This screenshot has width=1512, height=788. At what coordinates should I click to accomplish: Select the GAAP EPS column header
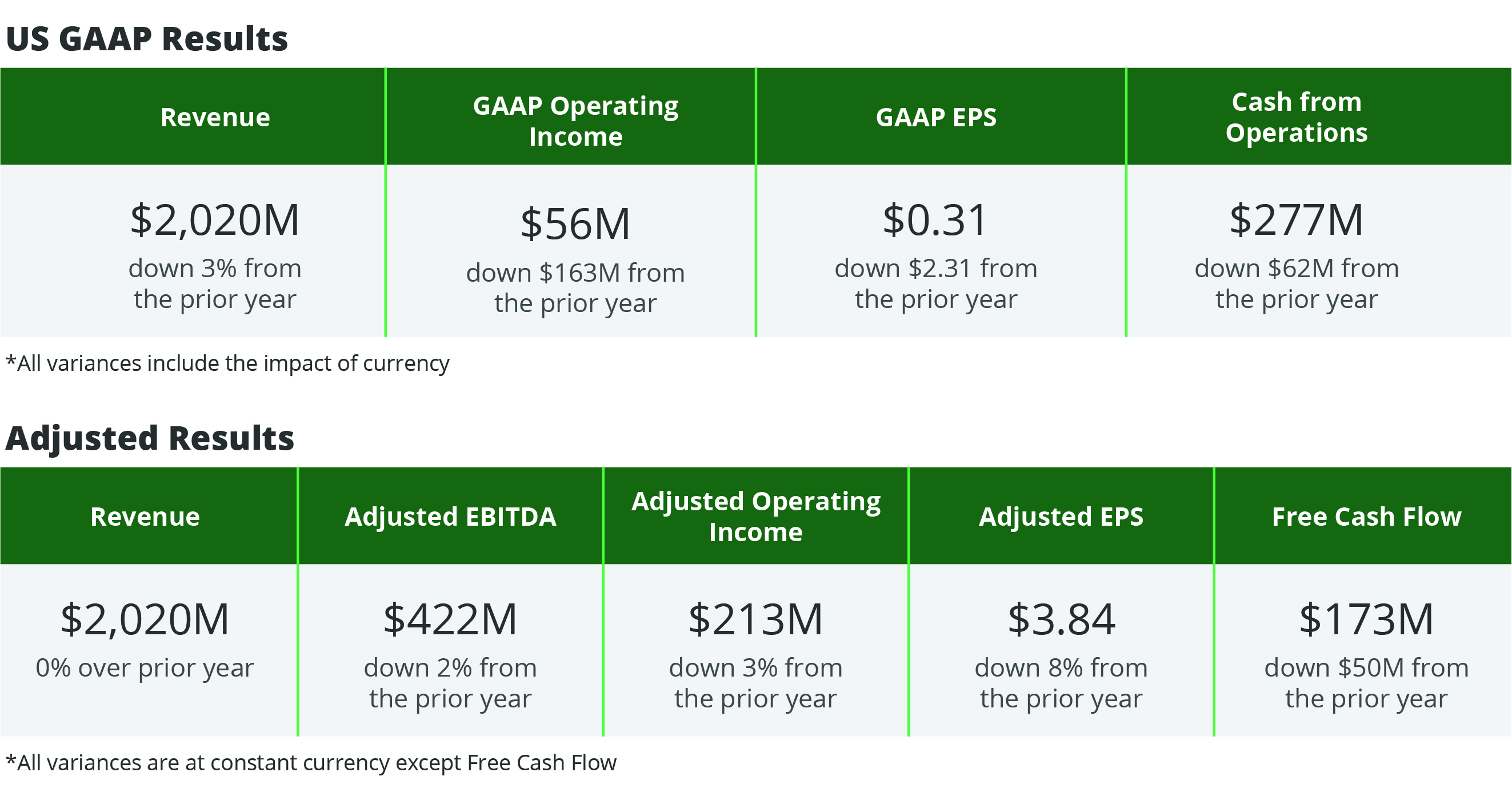pos(935,117)
